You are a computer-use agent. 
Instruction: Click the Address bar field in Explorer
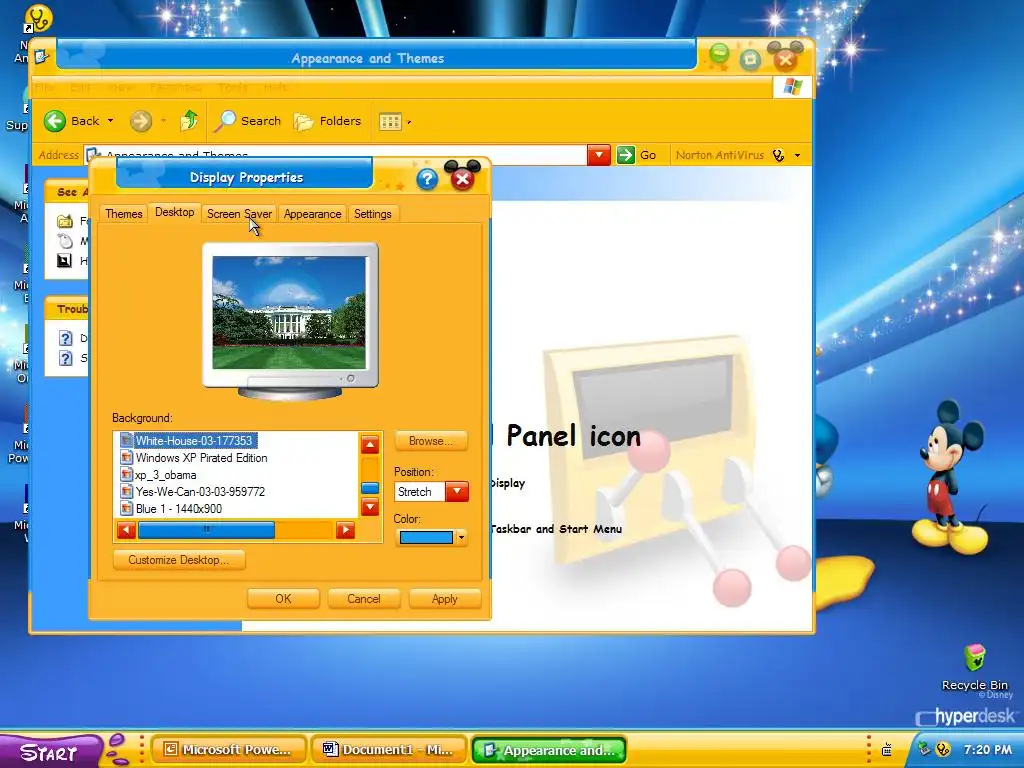[336, 155]
